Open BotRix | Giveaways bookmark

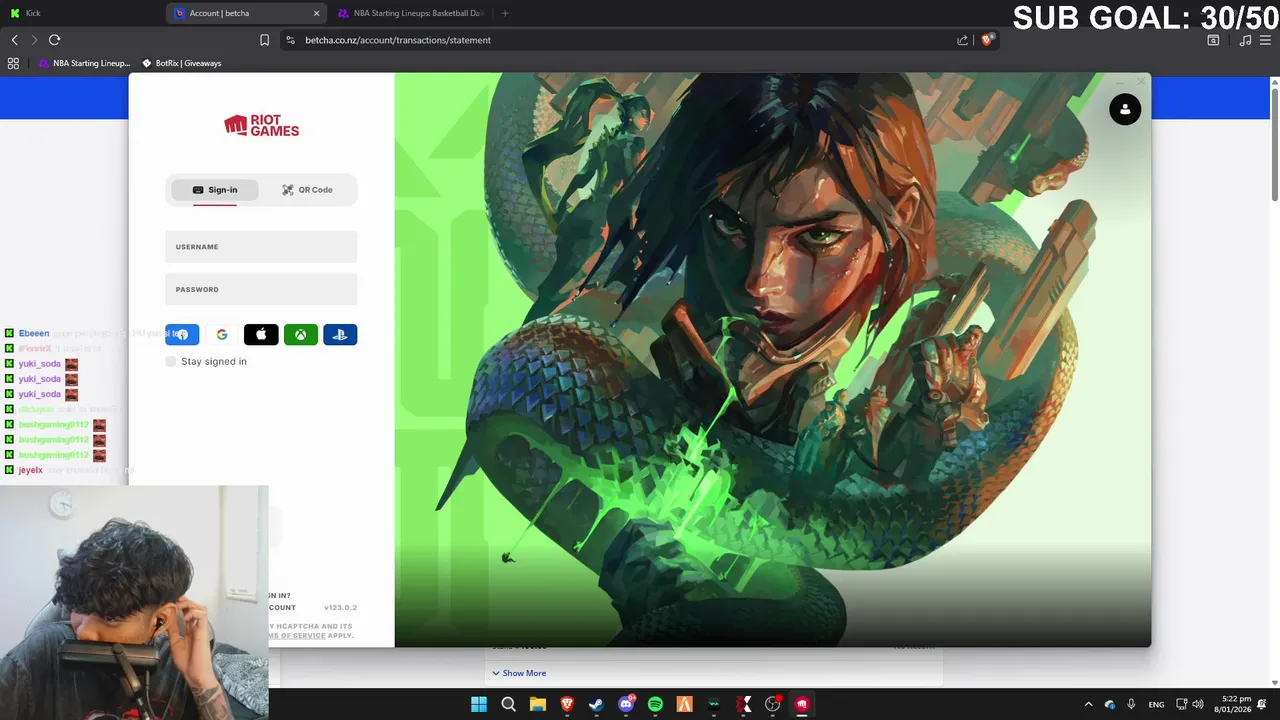point(181,63)
